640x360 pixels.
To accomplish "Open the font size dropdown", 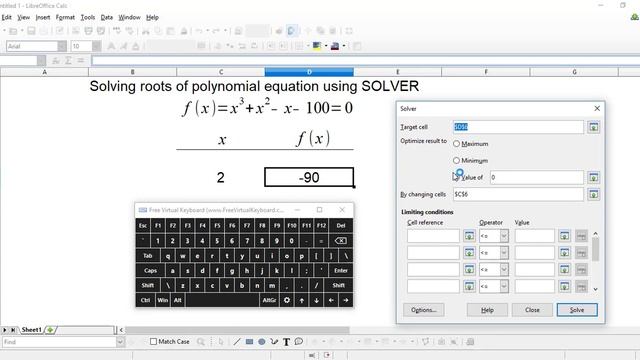I will (96, 46).
